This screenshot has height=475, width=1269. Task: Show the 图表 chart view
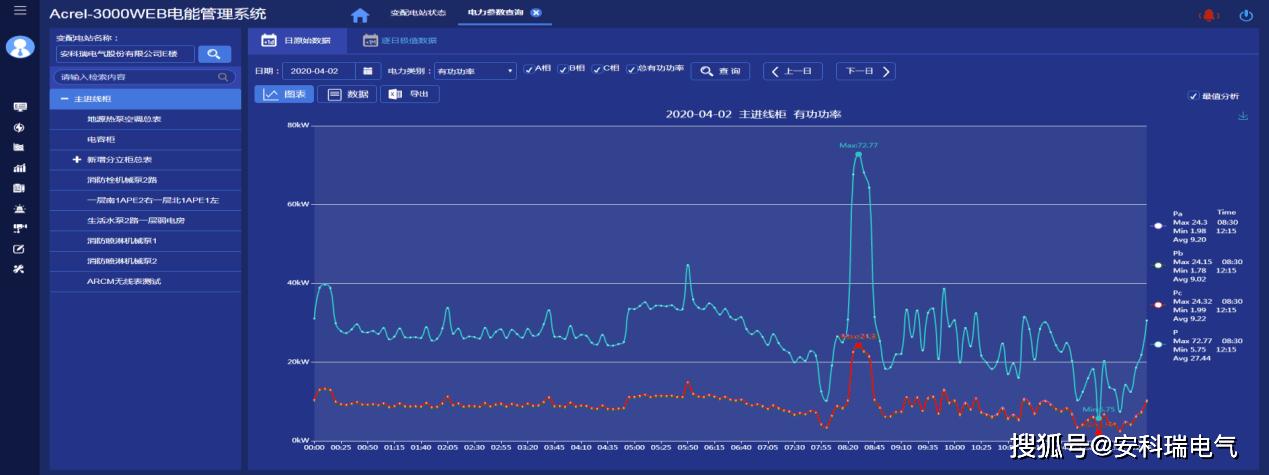[x=284, y=94]
